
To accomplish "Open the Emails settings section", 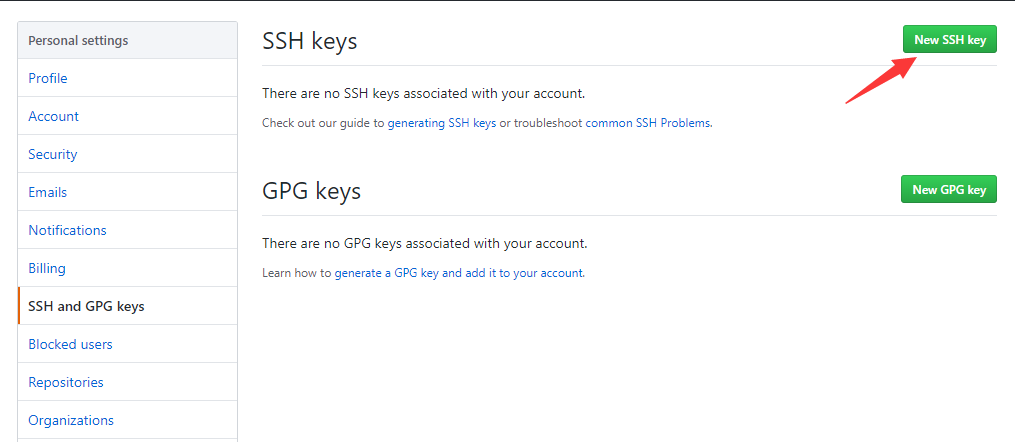I will (x=48, y=192).
